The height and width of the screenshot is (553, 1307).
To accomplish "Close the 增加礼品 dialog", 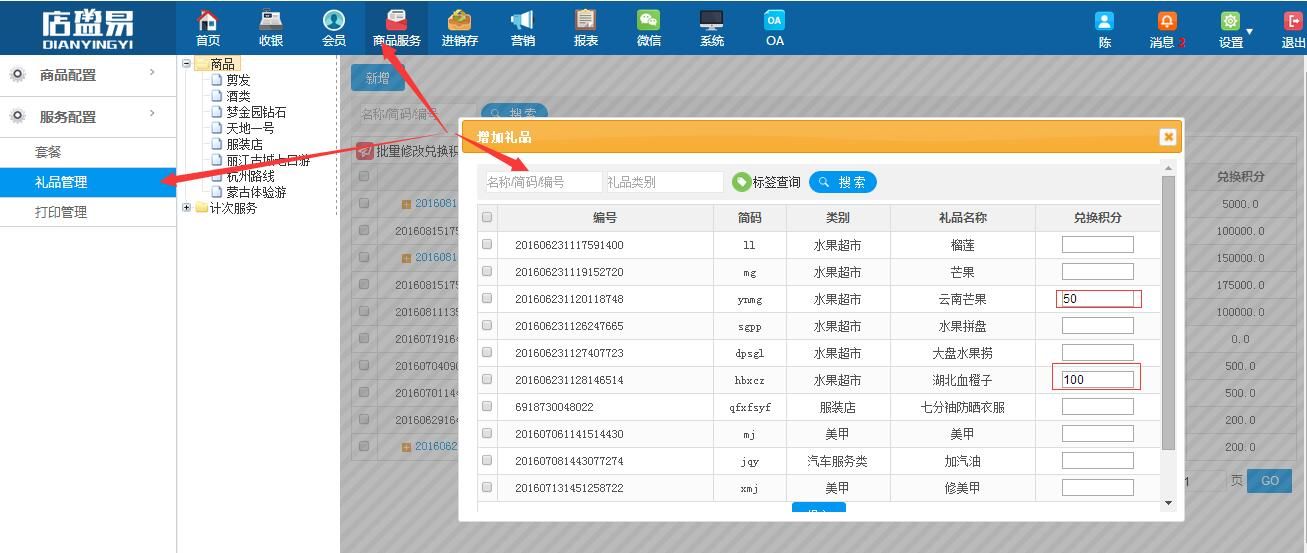I will [x=1168, y=137].
